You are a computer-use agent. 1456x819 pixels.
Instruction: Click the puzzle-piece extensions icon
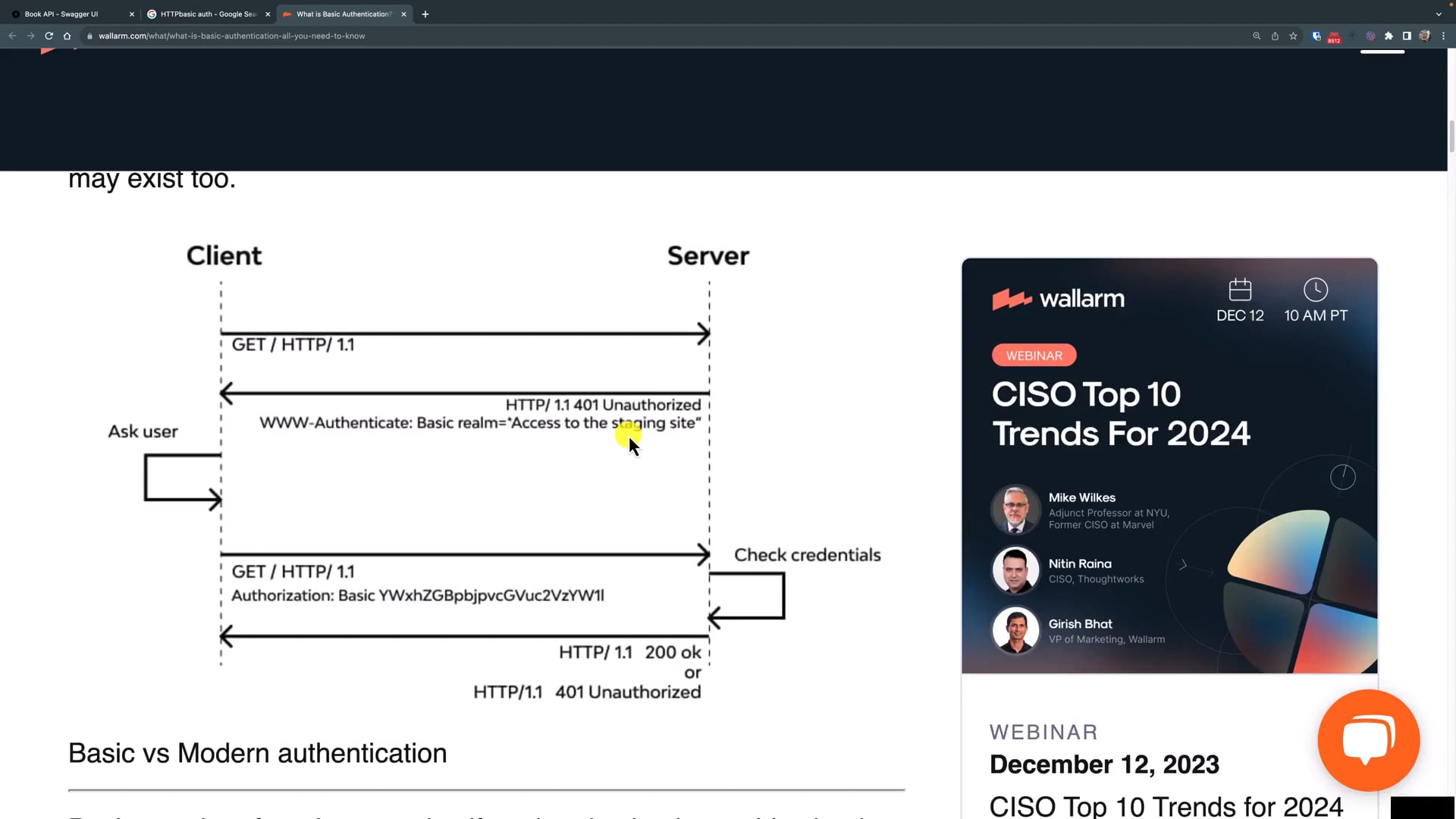pos(1390,36)
